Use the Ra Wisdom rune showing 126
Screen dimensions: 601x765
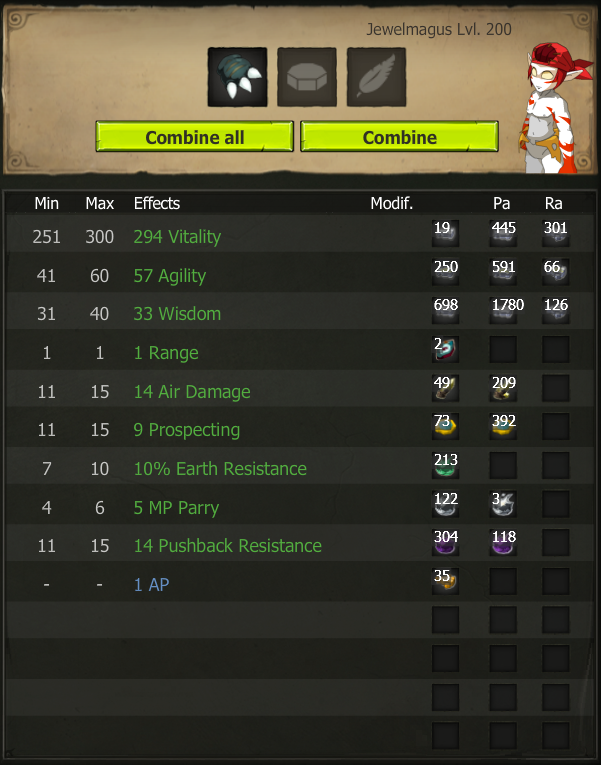[x=556, y=310]
